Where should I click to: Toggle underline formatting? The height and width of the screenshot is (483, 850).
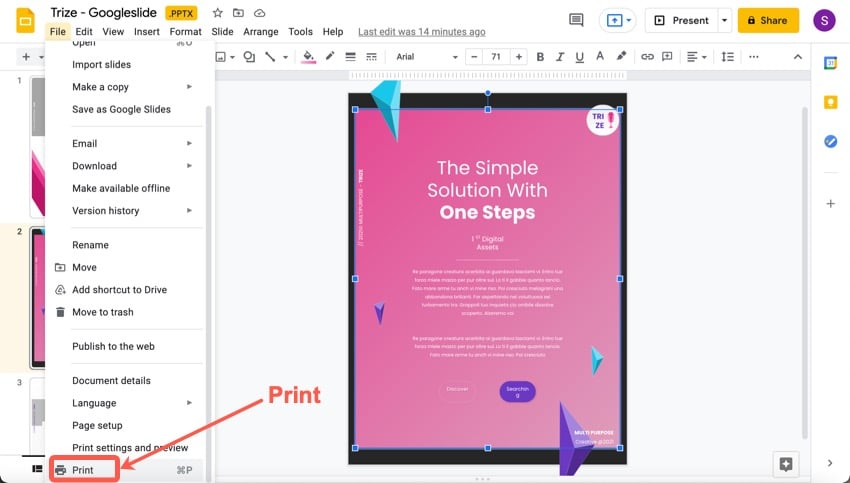point(580,57)
